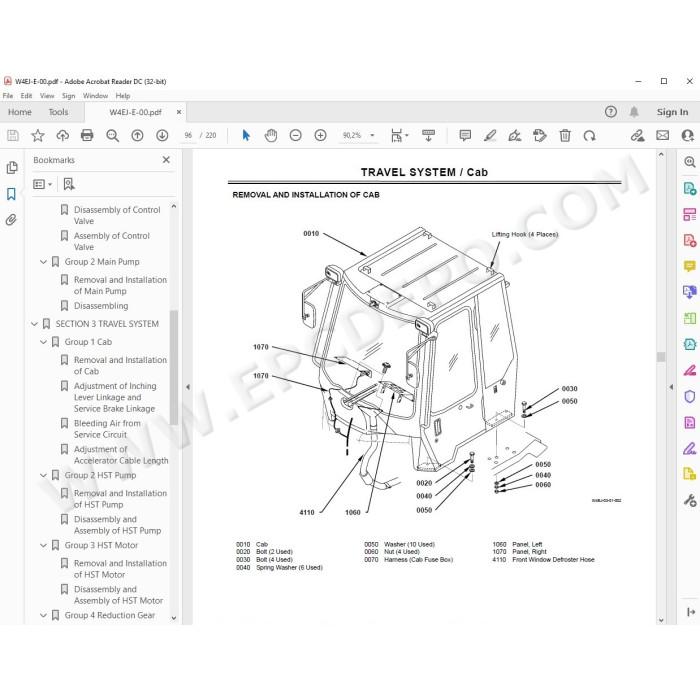Open the File menu
This screenshot has width=700, height=700.
[x=8, y=96]
